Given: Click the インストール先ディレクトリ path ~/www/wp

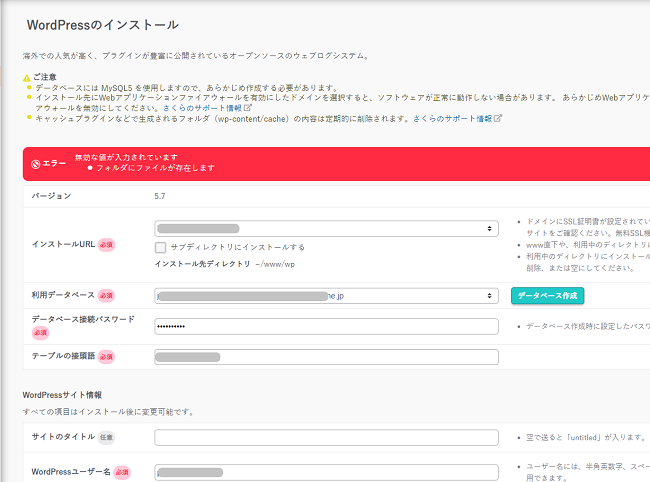Looking at the screenshot, I should pyautogui.click(x=275, y=264).
